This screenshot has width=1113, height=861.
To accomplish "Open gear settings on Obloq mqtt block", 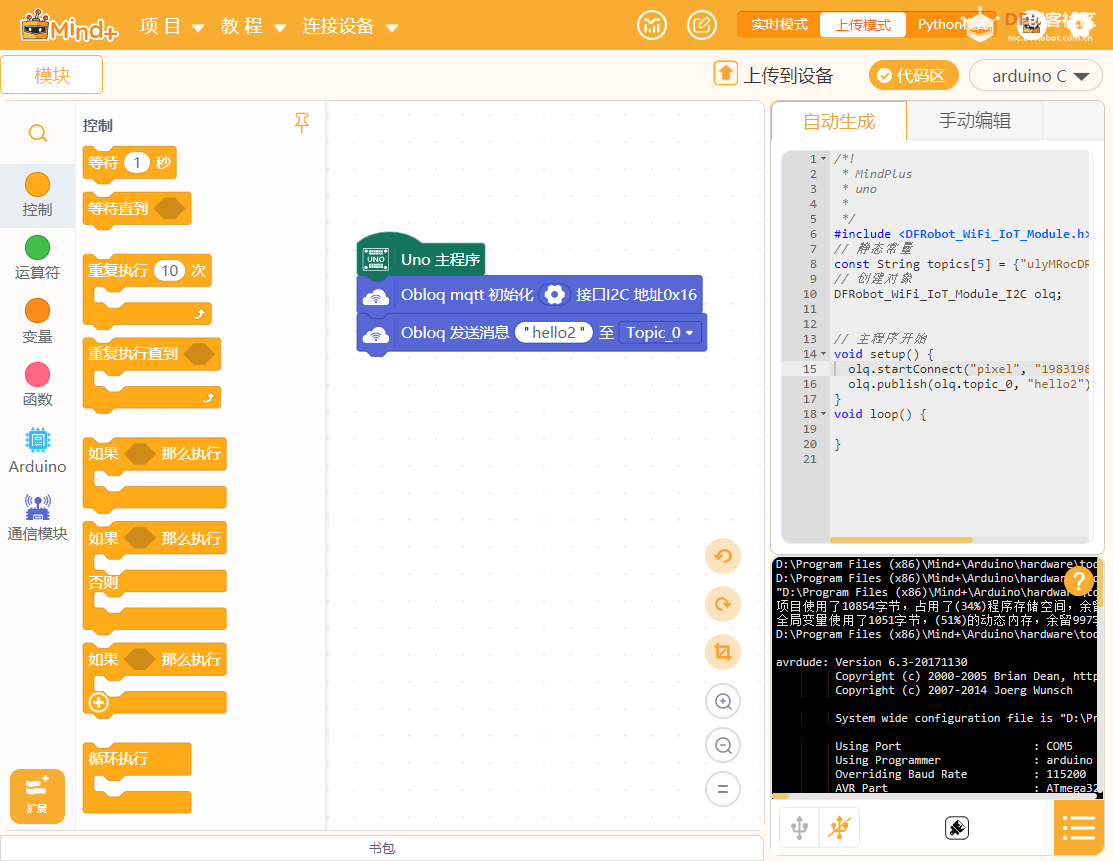I will tap(554, 295).
